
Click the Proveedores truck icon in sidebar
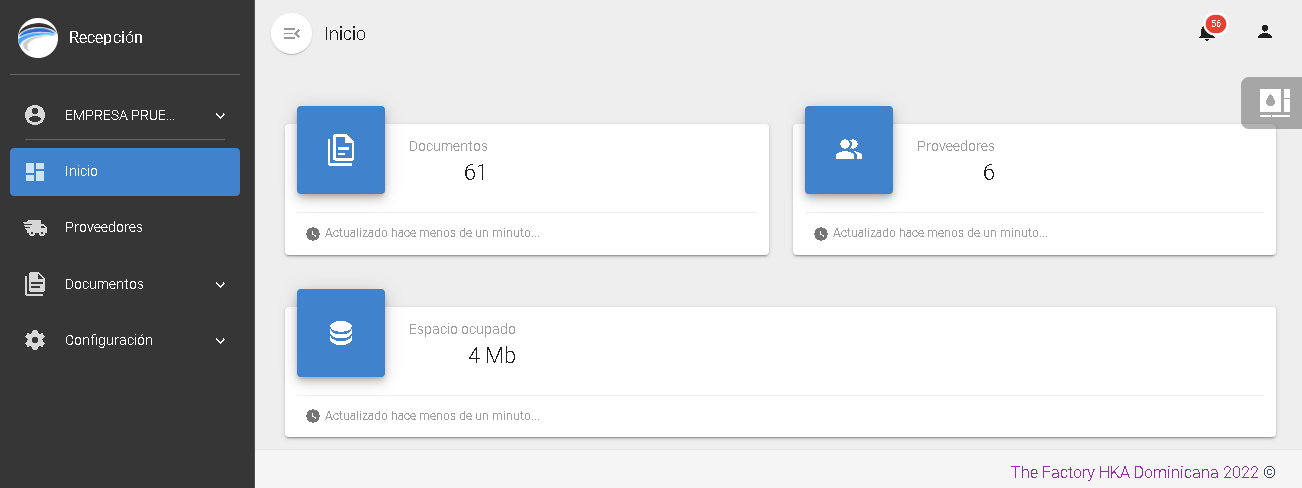[35, 228]
